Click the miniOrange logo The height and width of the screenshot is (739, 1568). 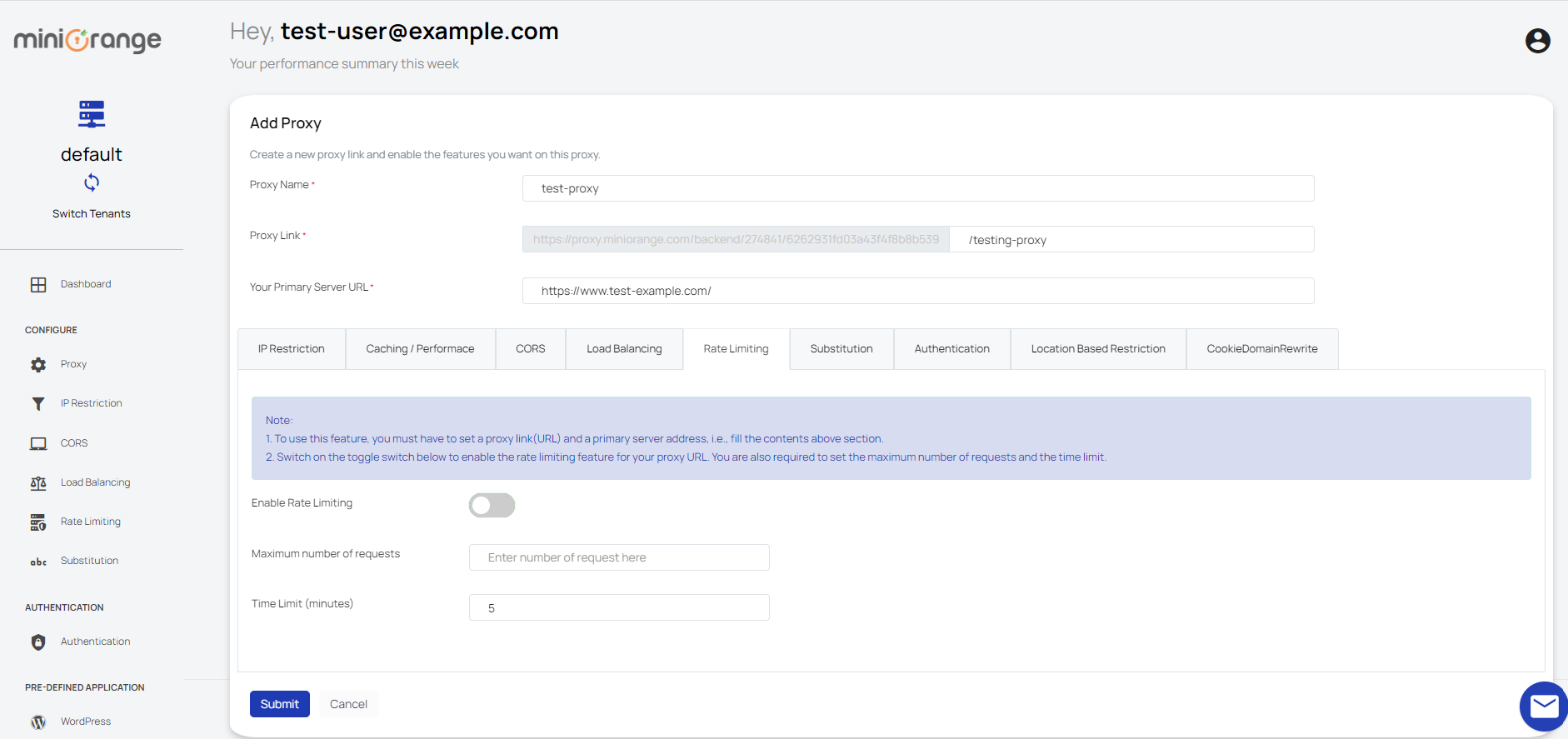[87, 40]
